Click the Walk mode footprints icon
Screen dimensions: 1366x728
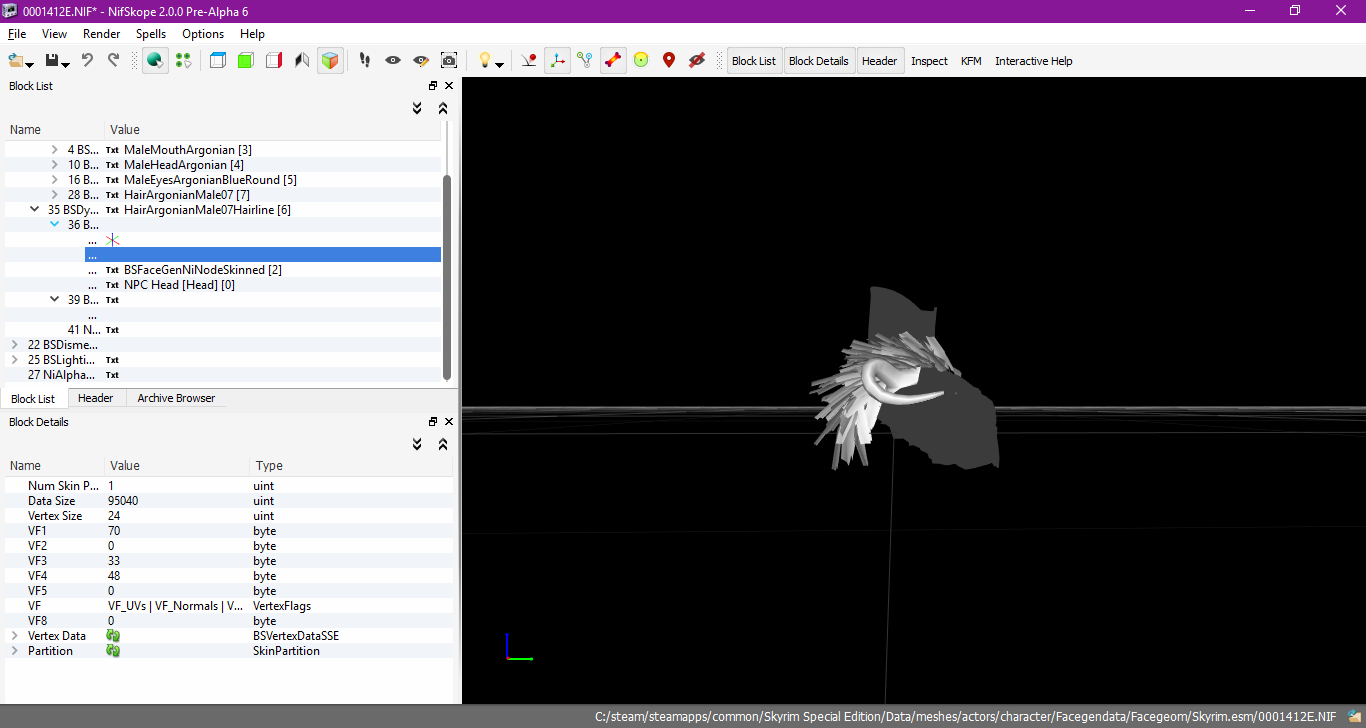(x=365, y=61)
